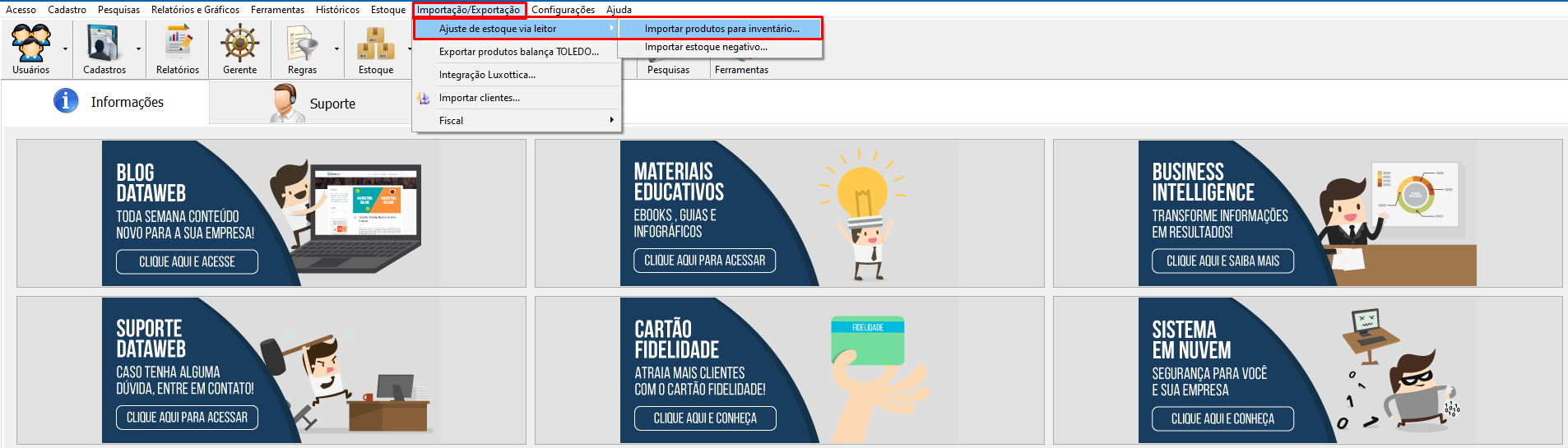This screenshot has width=1568, height=448.
Task: Open the Relatórios toolbar icon
Action: (x=178, y=43)
